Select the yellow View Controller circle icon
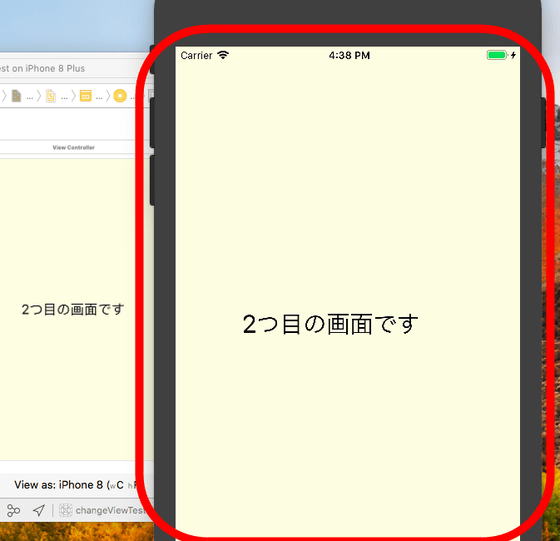Screen dimensions: 560x541 120,96
